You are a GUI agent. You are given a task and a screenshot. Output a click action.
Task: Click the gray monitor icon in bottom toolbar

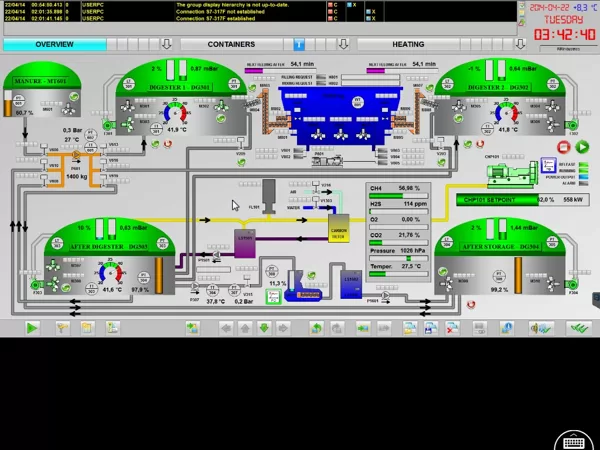(x=479, y=328)
